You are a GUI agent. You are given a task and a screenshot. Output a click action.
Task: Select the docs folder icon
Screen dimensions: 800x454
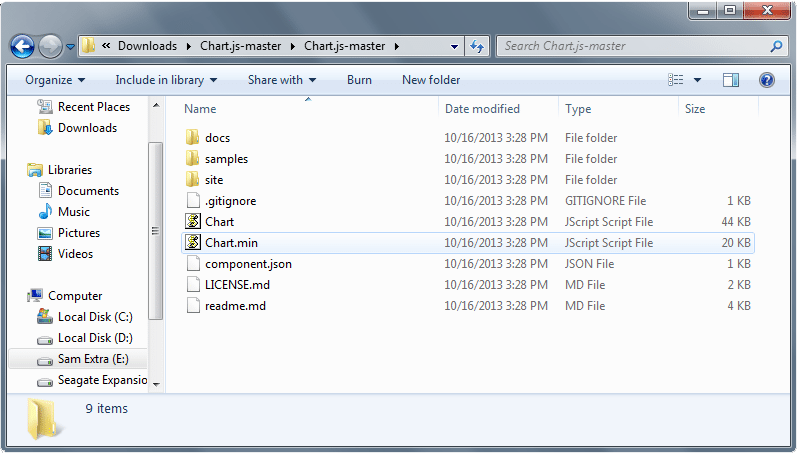click(x=193, y=137)
